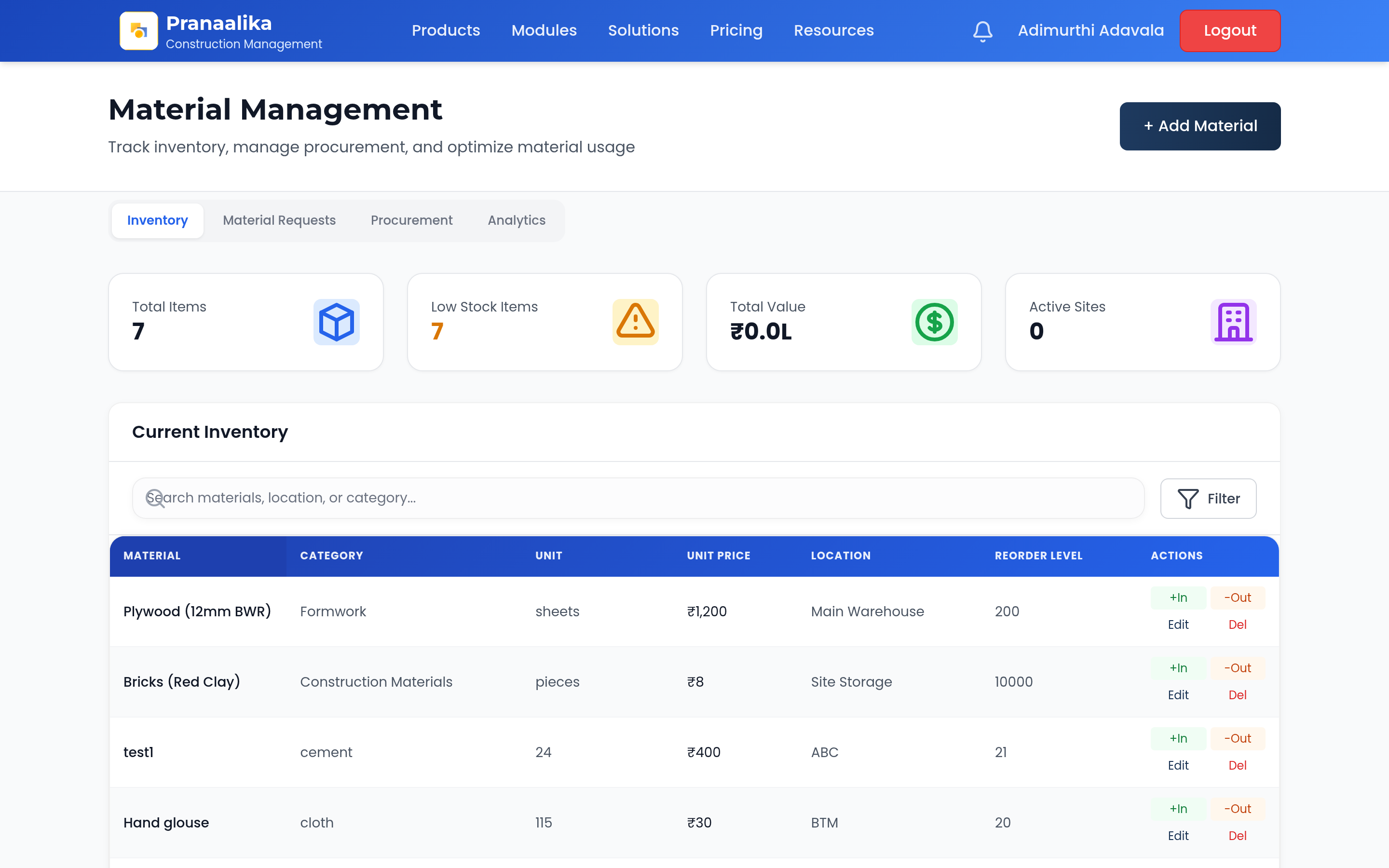Open the Filter options

(1208, 498)
